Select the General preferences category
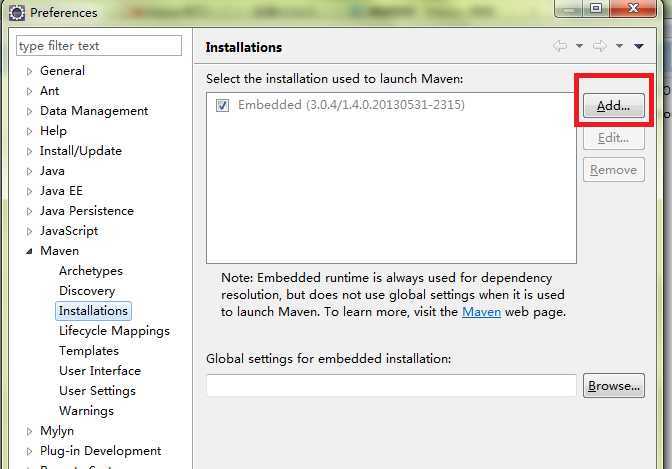The image size is (672, 469). pyautogui.click(x=62, y=71)
